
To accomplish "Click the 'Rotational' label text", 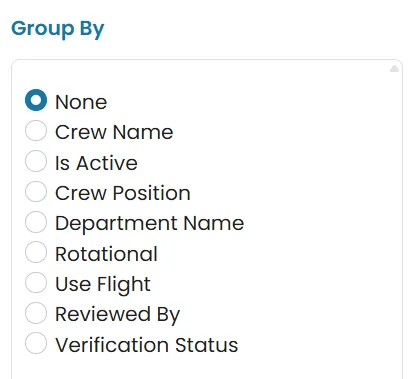I will coord(106,254).
